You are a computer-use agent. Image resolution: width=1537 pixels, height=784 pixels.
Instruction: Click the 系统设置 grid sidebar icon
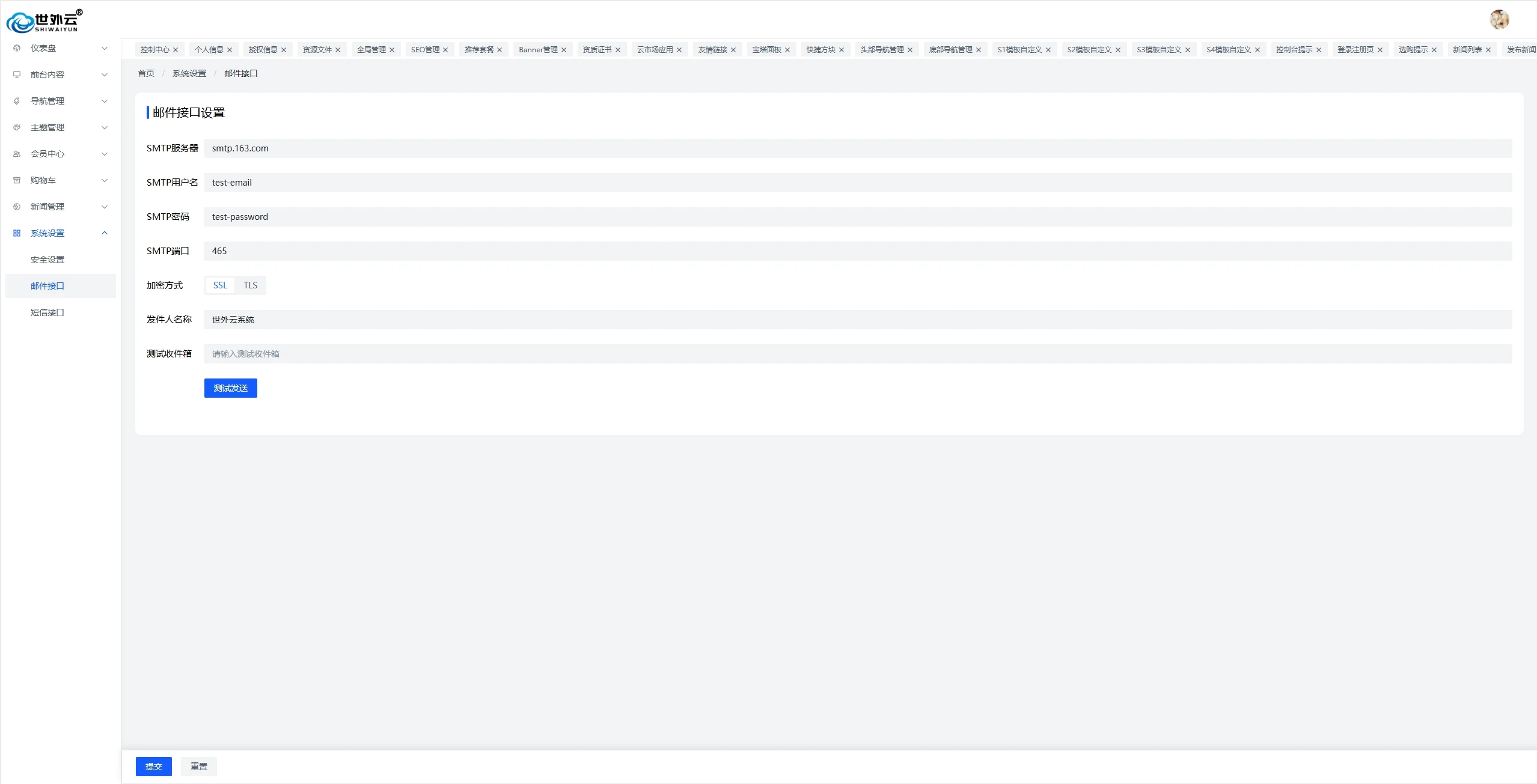[17, 233]
